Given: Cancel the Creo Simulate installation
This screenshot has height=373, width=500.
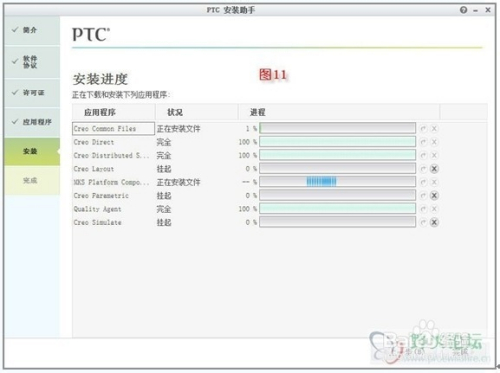Looking at the screenshot, I should click(x=434, y=222).
